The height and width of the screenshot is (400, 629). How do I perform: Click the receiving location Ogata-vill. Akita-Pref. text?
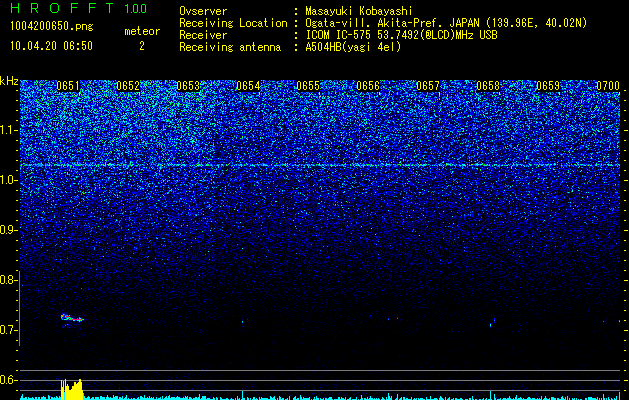tap(446, 23)
